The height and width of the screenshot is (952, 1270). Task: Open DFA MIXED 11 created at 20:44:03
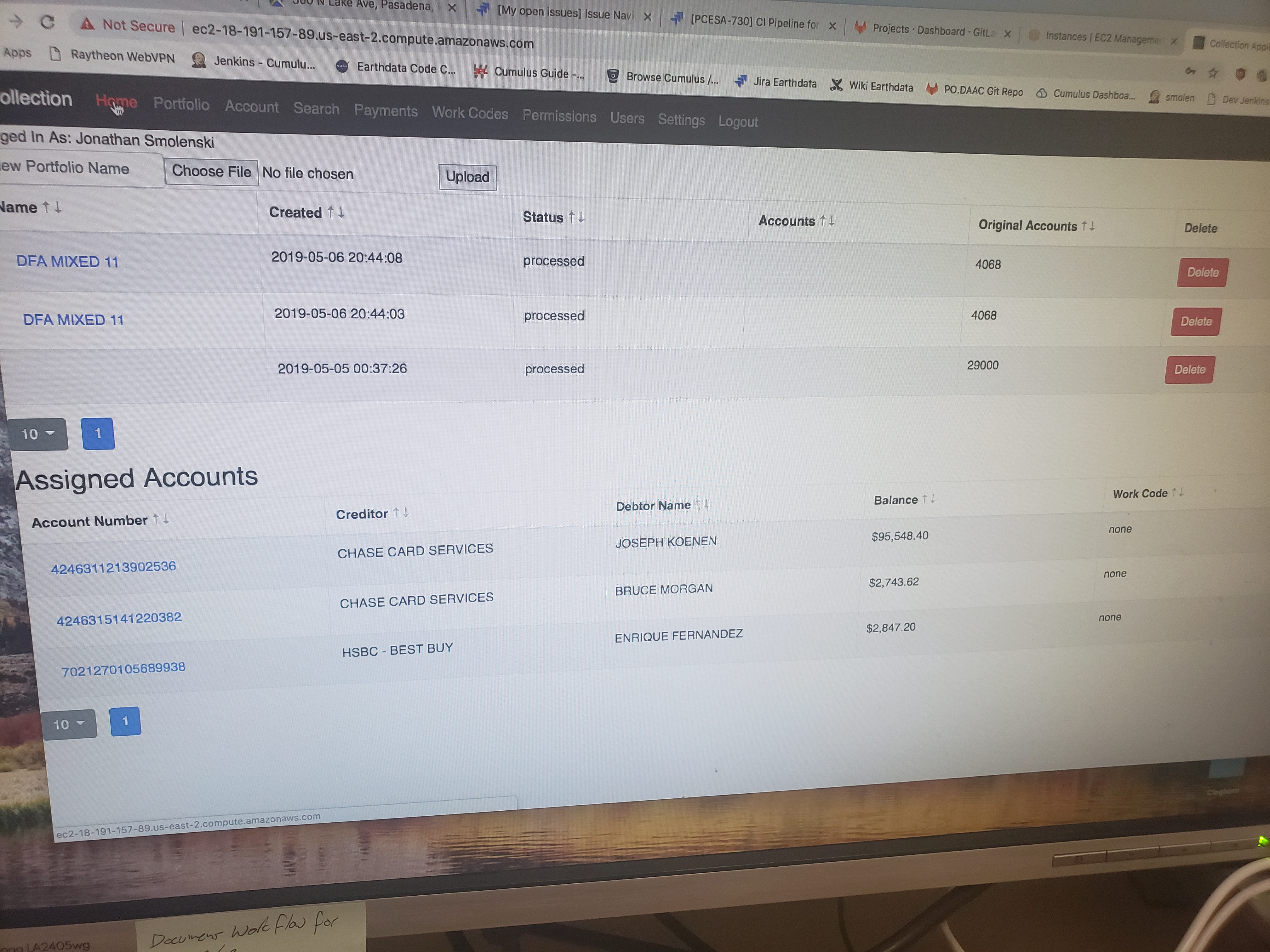[73, 320]
